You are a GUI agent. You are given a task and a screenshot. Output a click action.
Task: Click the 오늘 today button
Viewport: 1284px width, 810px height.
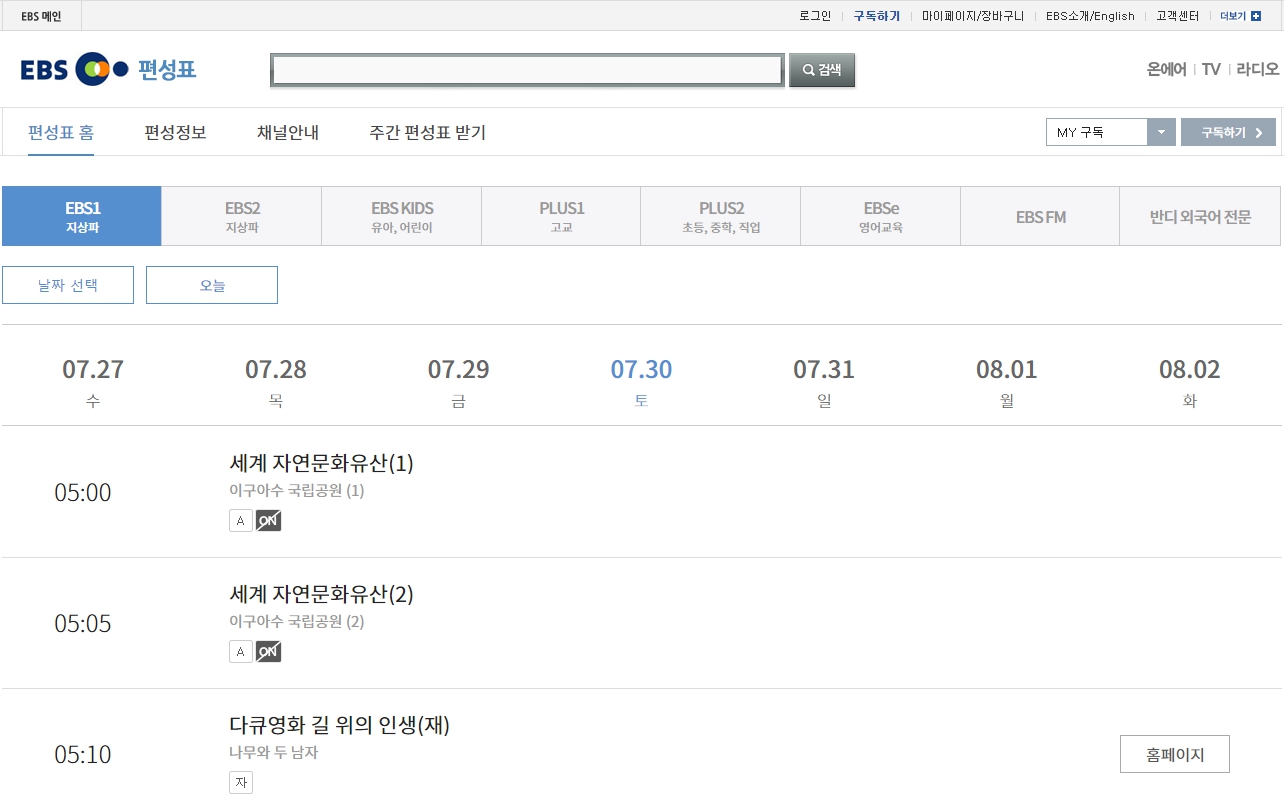click(x=212, y=285)
